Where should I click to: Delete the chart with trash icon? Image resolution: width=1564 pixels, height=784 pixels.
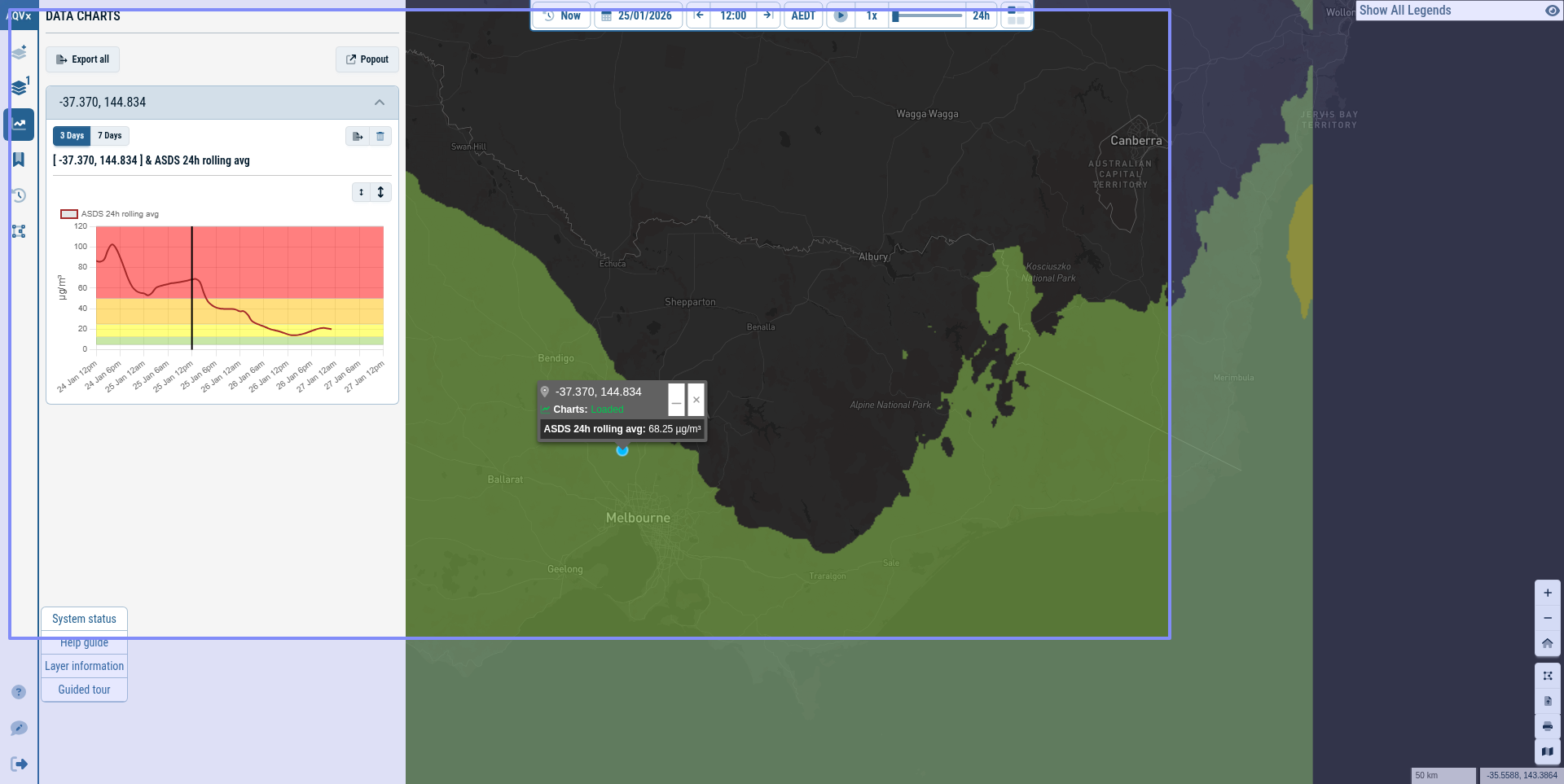pyautogui.click(x=380, y=136)
